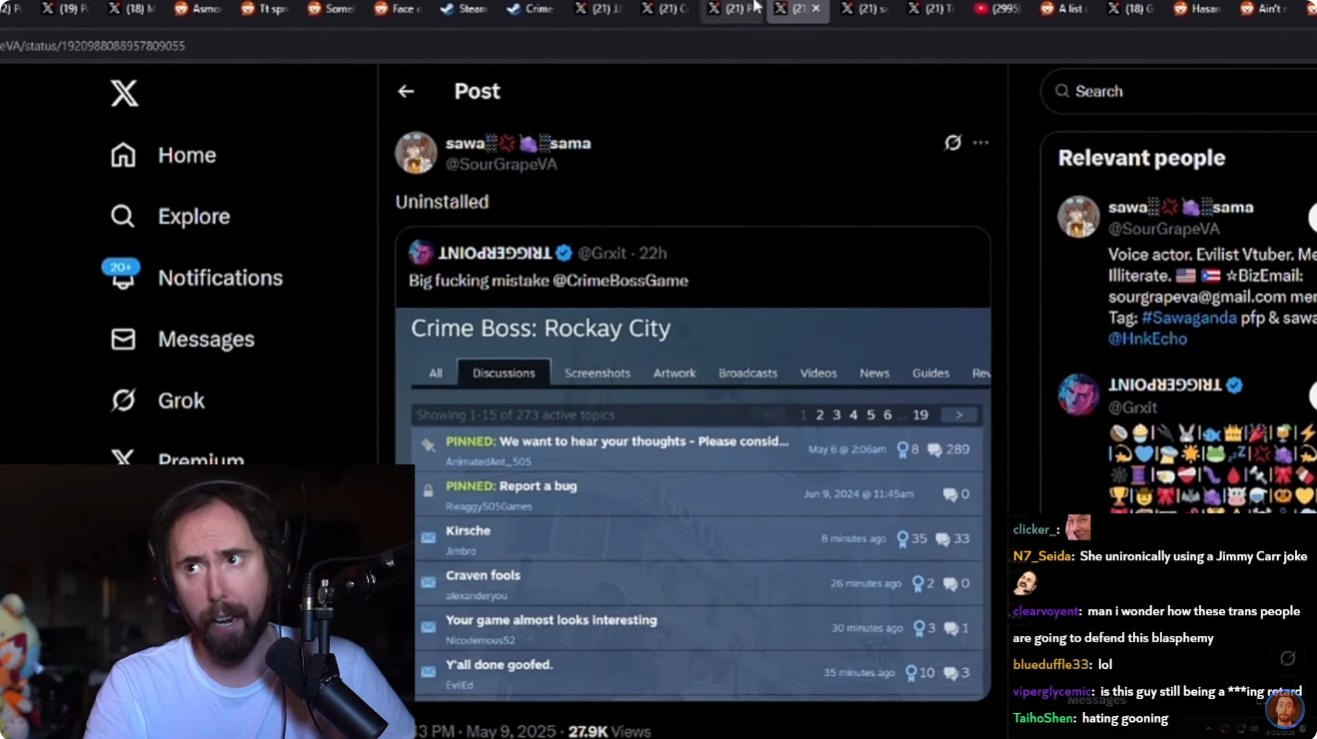This screenshot has width=1317, height=739.
Task: Click the 'Relevant people' heading
Action: coord(1141,158)
